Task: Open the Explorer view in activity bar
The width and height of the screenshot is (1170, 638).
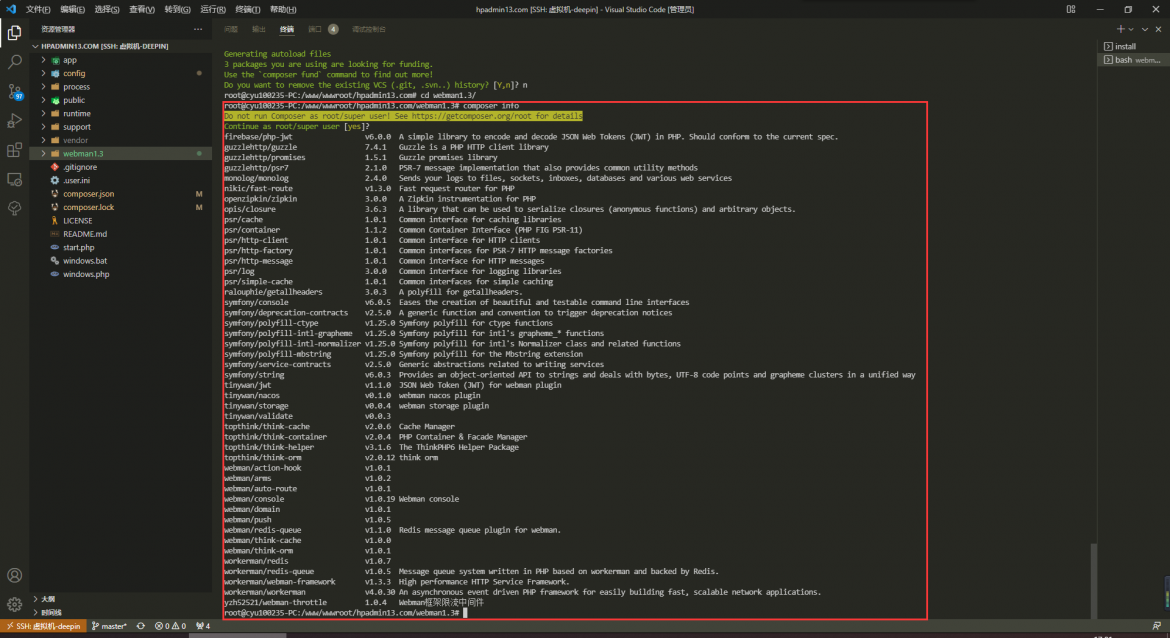Action: click(14, 33)
